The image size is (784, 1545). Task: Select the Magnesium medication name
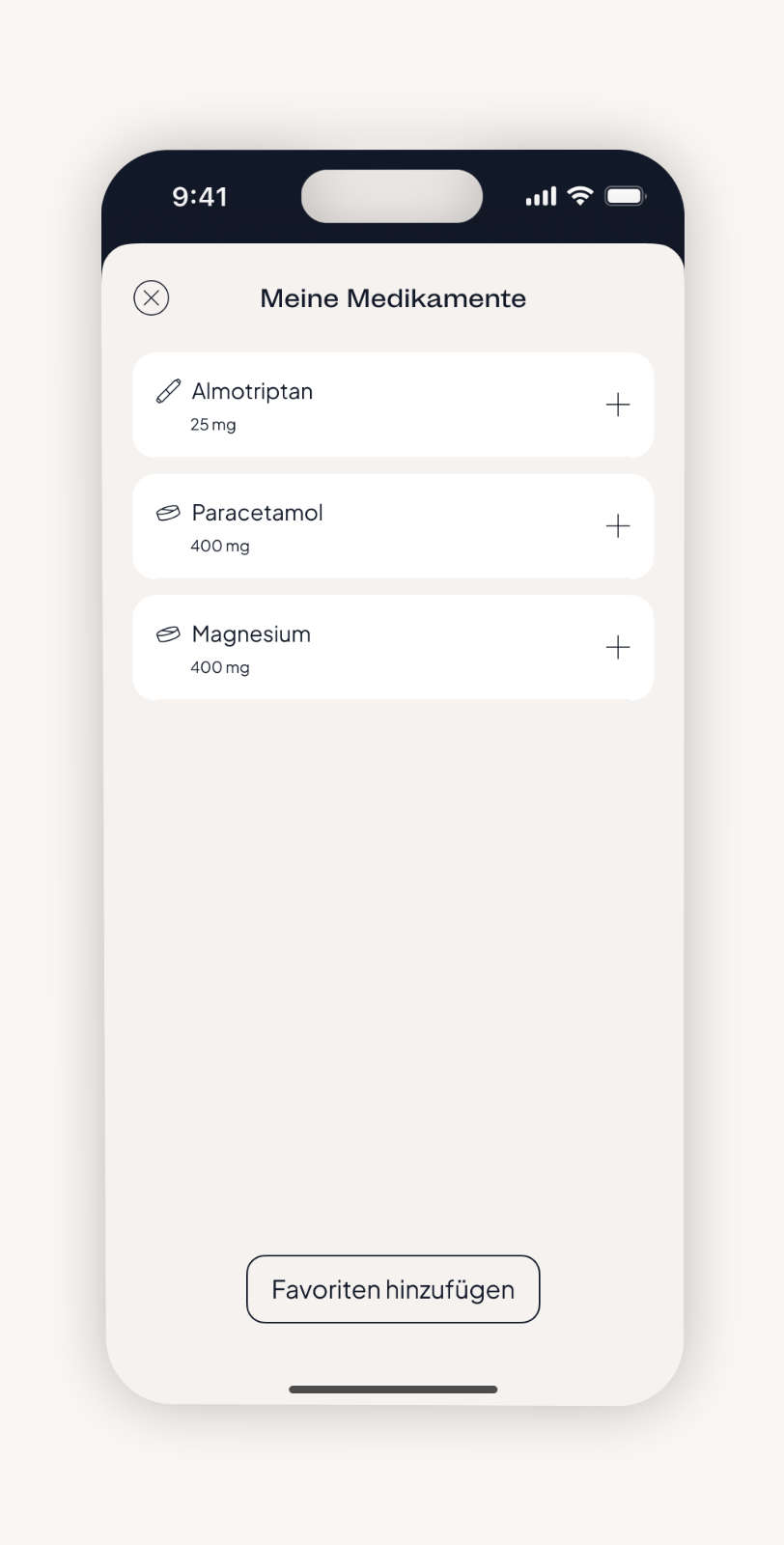251,634
